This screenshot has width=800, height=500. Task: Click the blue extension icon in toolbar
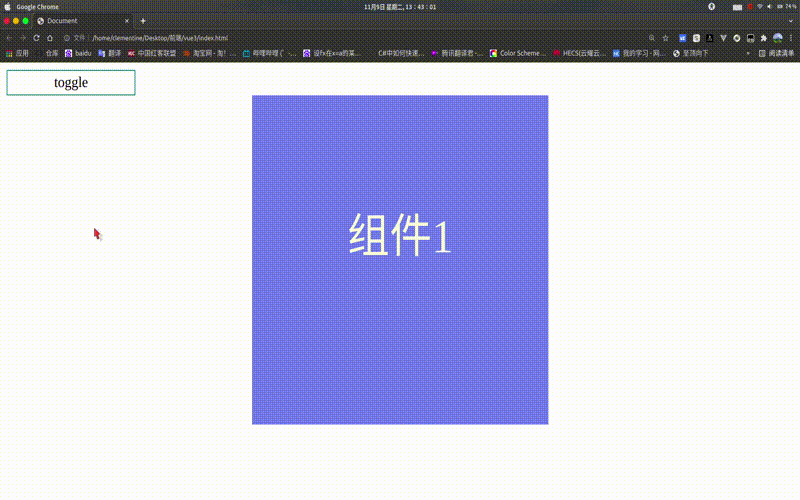tap(683, 38)
